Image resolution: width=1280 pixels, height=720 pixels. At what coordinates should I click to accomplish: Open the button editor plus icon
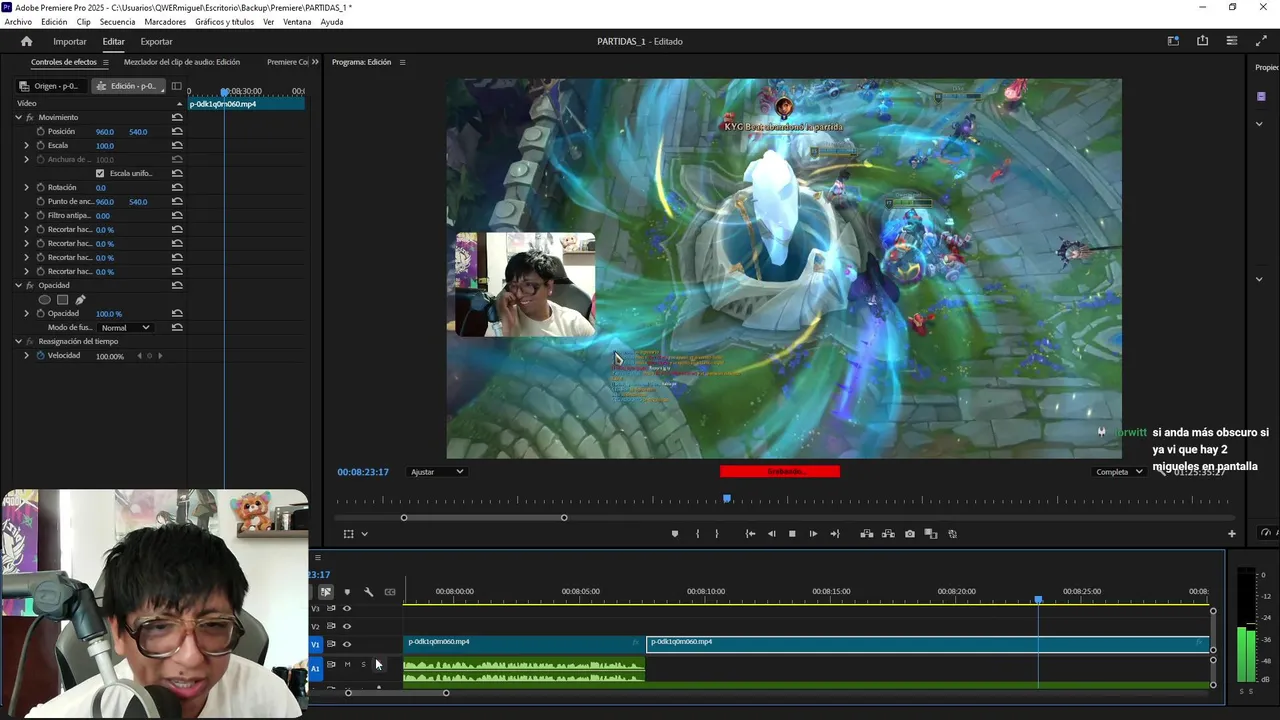(x=1232, y=534)
